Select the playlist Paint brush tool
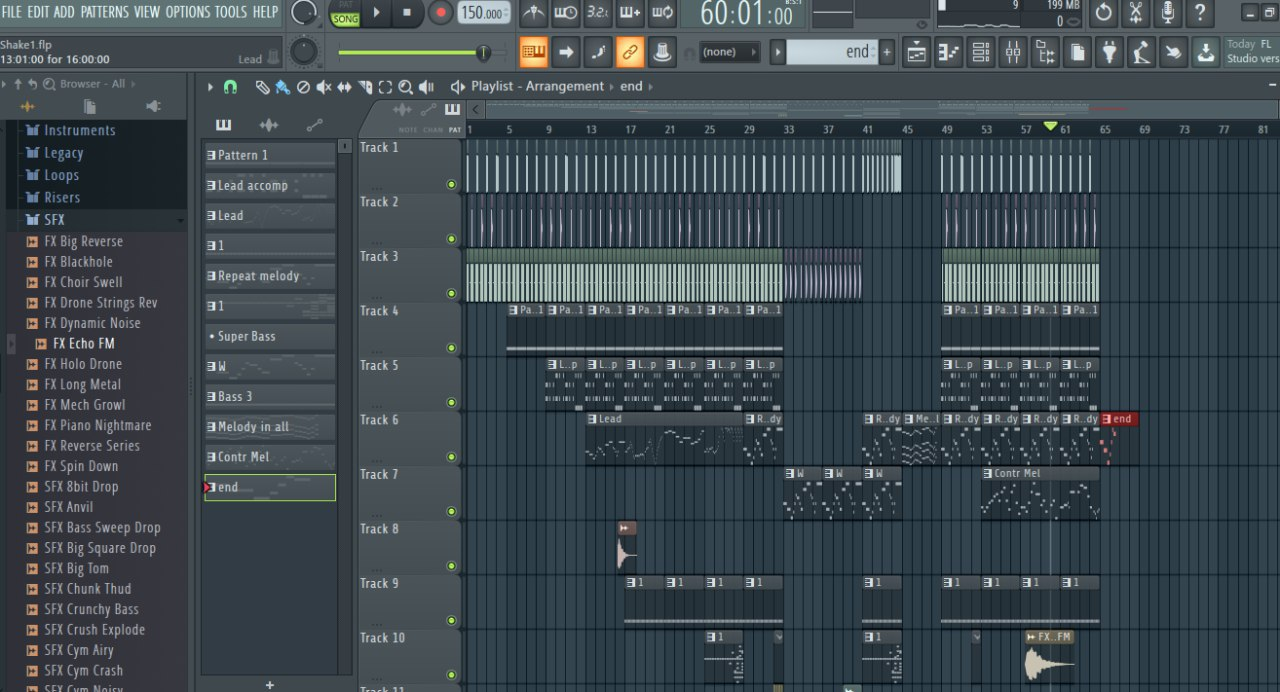This screenshot has height=692, width=1280. tap(283, 87)
